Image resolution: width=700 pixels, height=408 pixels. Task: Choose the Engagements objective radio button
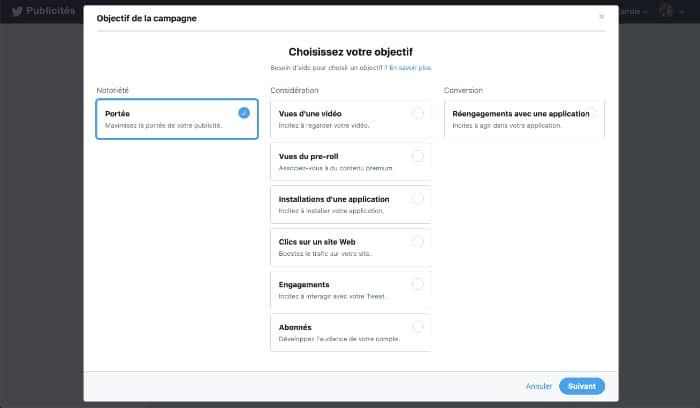click(417, 284)
